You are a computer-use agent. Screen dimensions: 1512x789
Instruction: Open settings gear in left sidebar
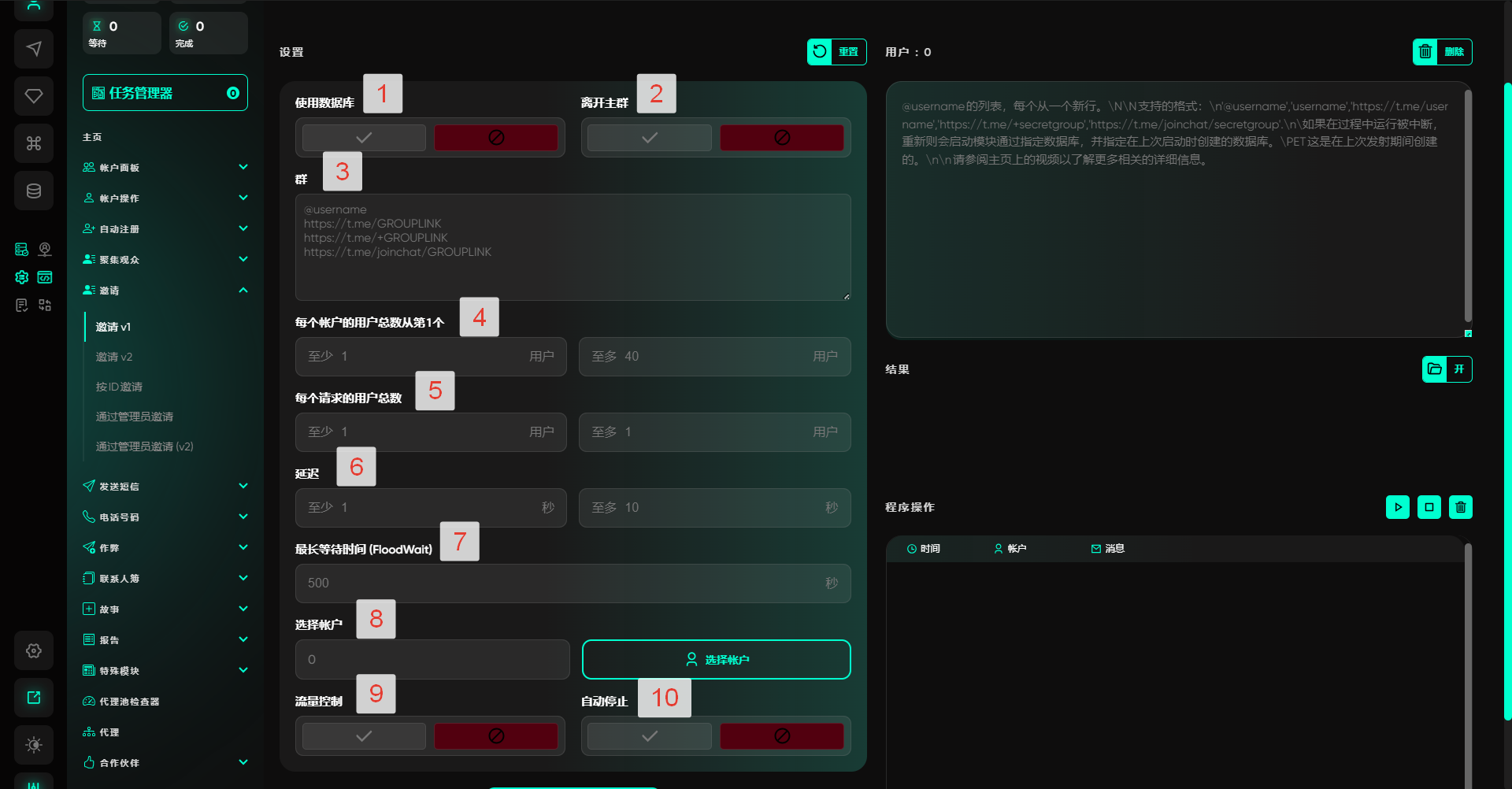point(34,650)
